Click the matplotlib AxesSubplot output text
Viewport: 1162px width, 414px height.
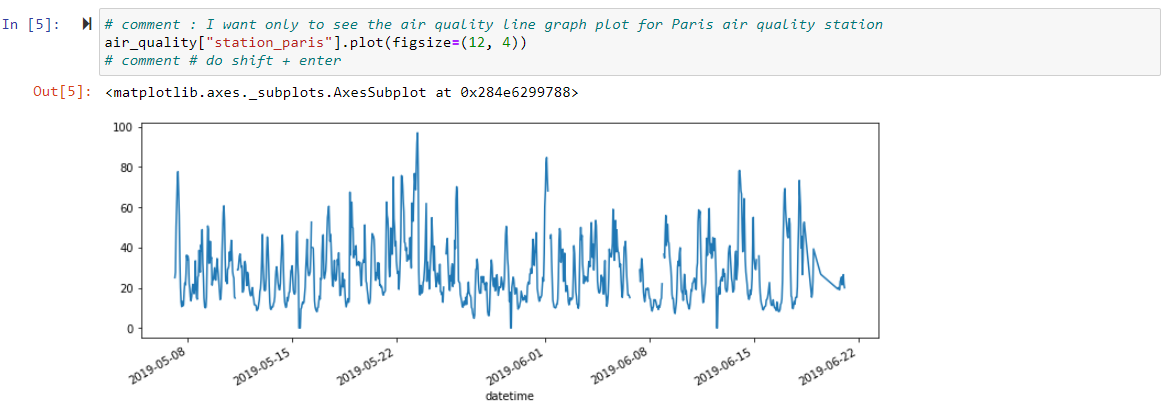click(x=340, y=92)
